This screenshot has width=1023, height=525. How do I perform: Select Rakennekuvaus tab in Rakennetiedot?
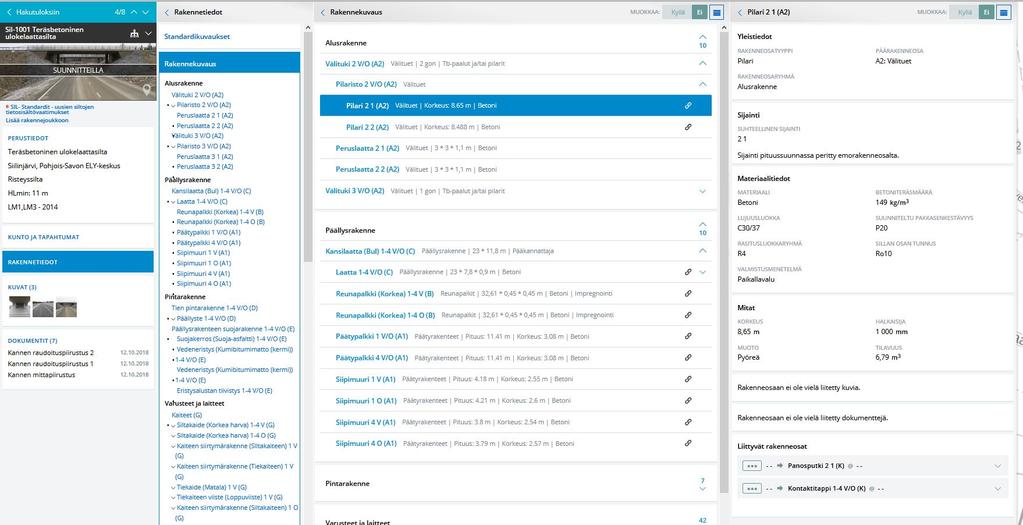click(x=229, y=64)
